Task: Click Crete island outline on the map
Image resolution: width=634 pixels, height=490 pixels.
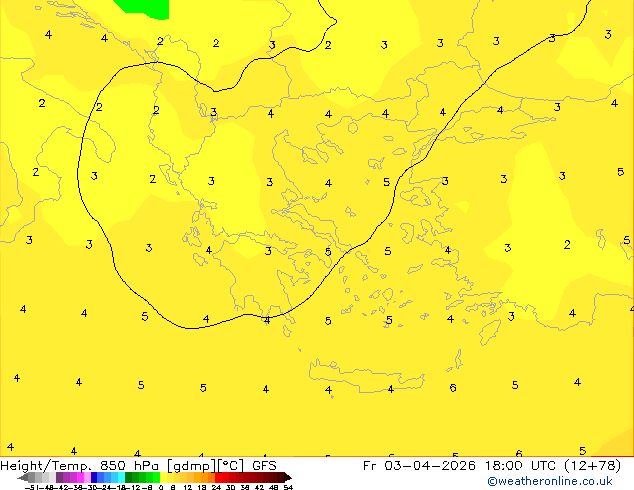Action: pyautogui.click(x=366, y=376)
